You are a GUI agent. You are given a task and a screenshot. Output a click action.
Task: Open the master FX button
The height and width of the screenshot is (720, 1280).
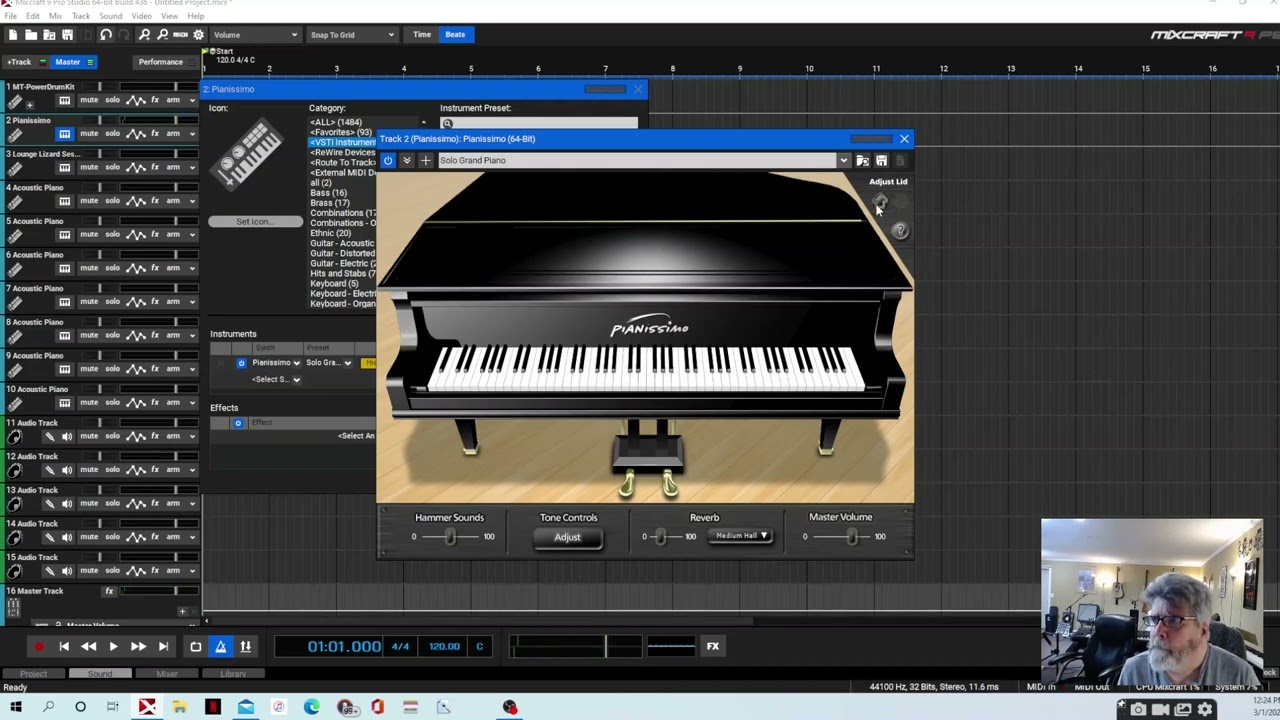(713, 646)
